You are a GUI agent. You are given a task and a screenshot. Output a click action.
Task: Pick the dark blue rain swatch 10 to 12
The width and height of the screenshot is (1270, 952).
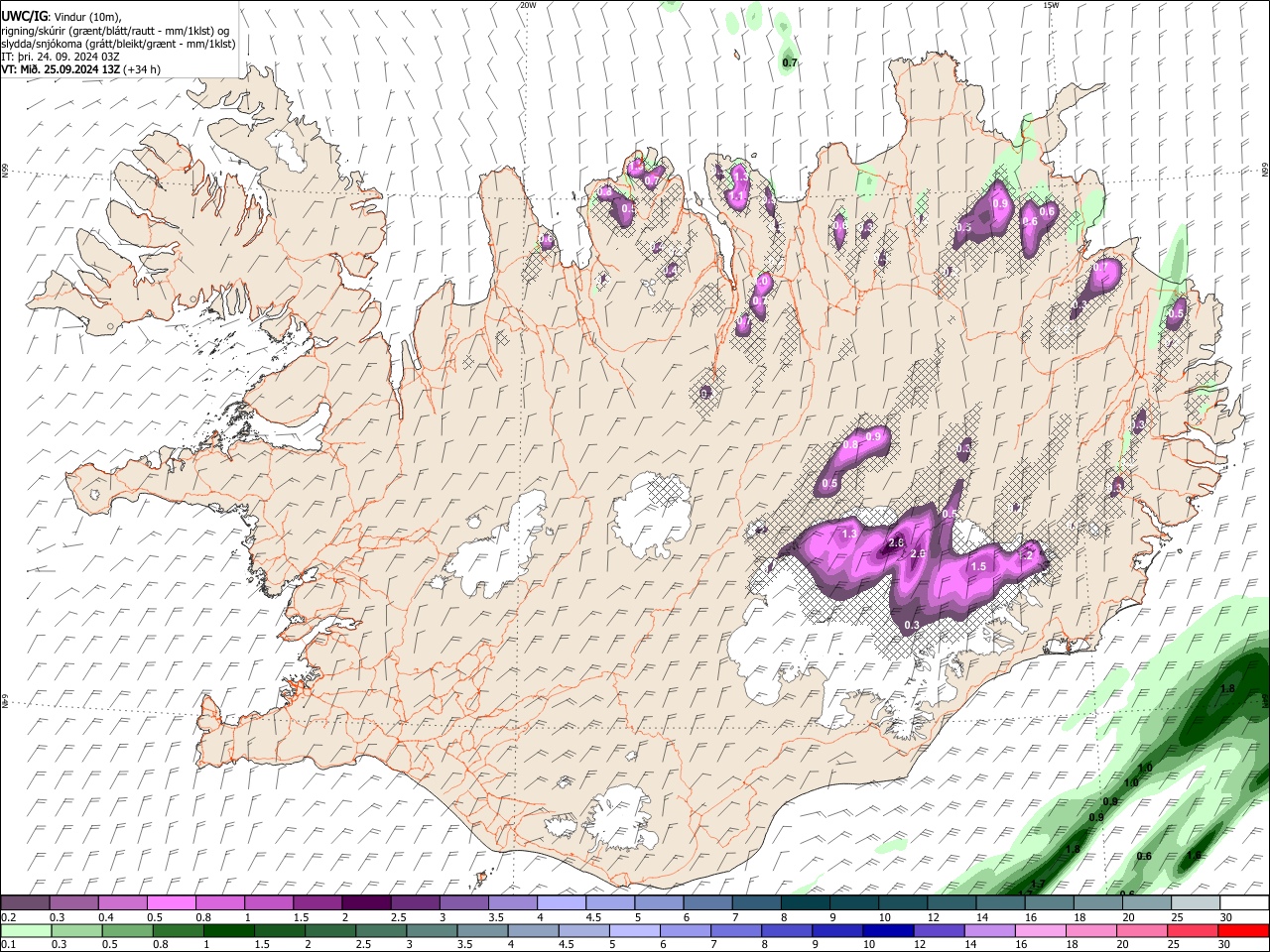click(887, 930)
